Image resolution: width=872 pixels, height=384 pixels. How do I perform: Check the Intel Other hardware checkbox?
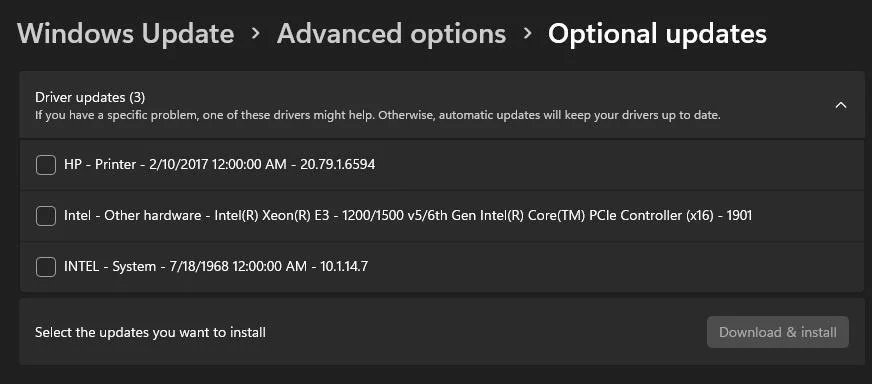pos(46,215)
